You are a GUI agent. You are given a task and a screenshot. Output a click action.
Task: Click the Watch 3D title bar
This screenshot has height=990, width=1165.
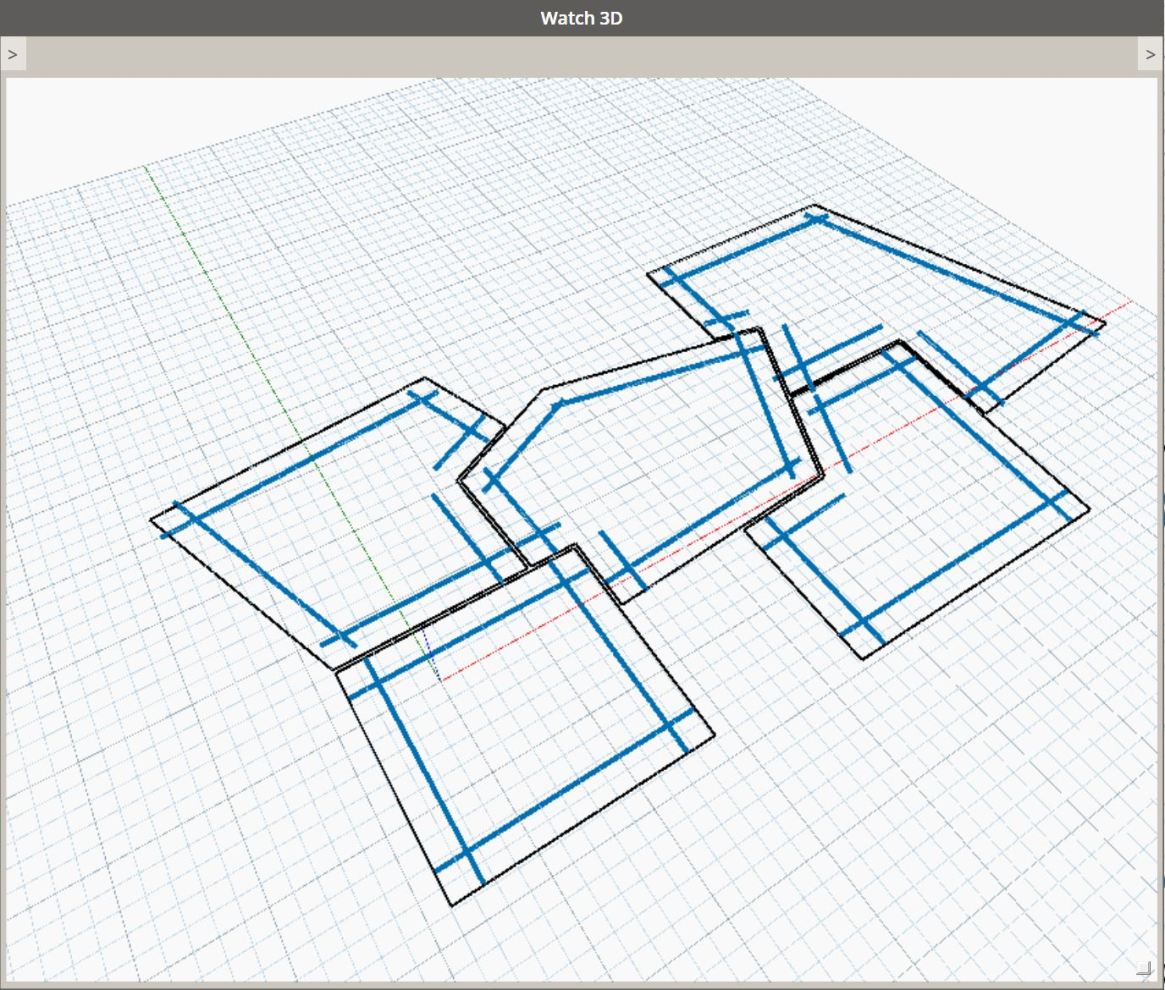pos(582,18)
